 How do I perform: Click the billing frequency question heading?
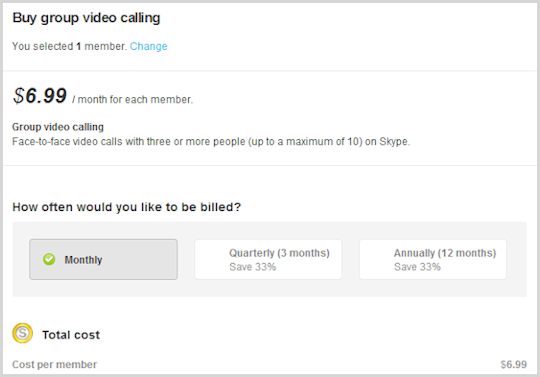pyautogui.click(x=126, y=207)
